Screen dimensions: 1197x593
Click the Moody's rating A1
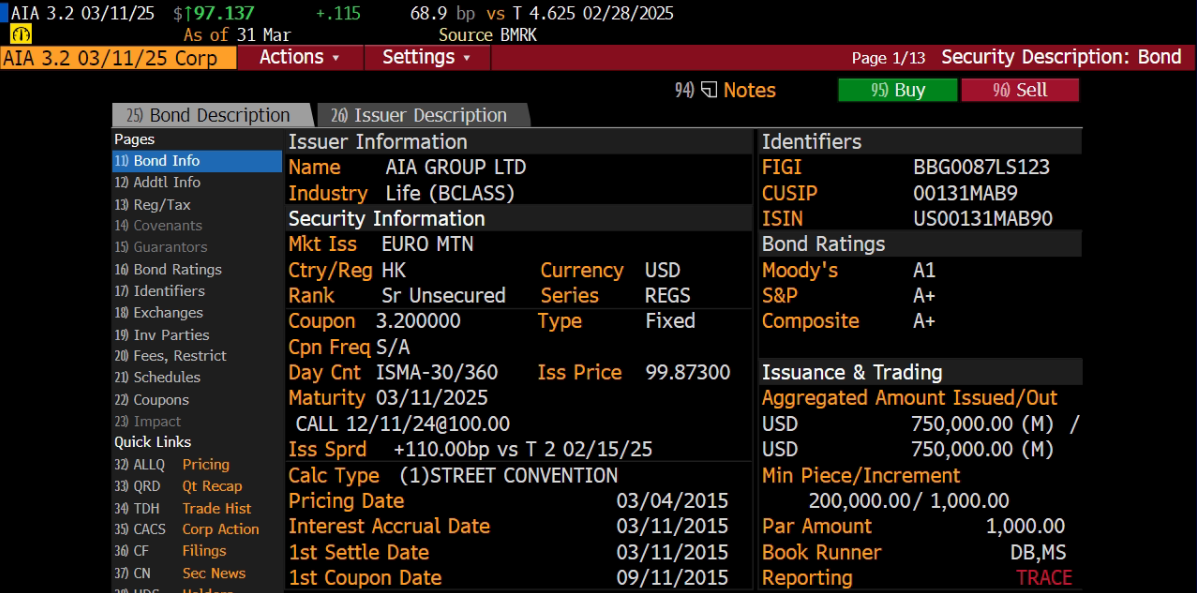pos(924,270)
